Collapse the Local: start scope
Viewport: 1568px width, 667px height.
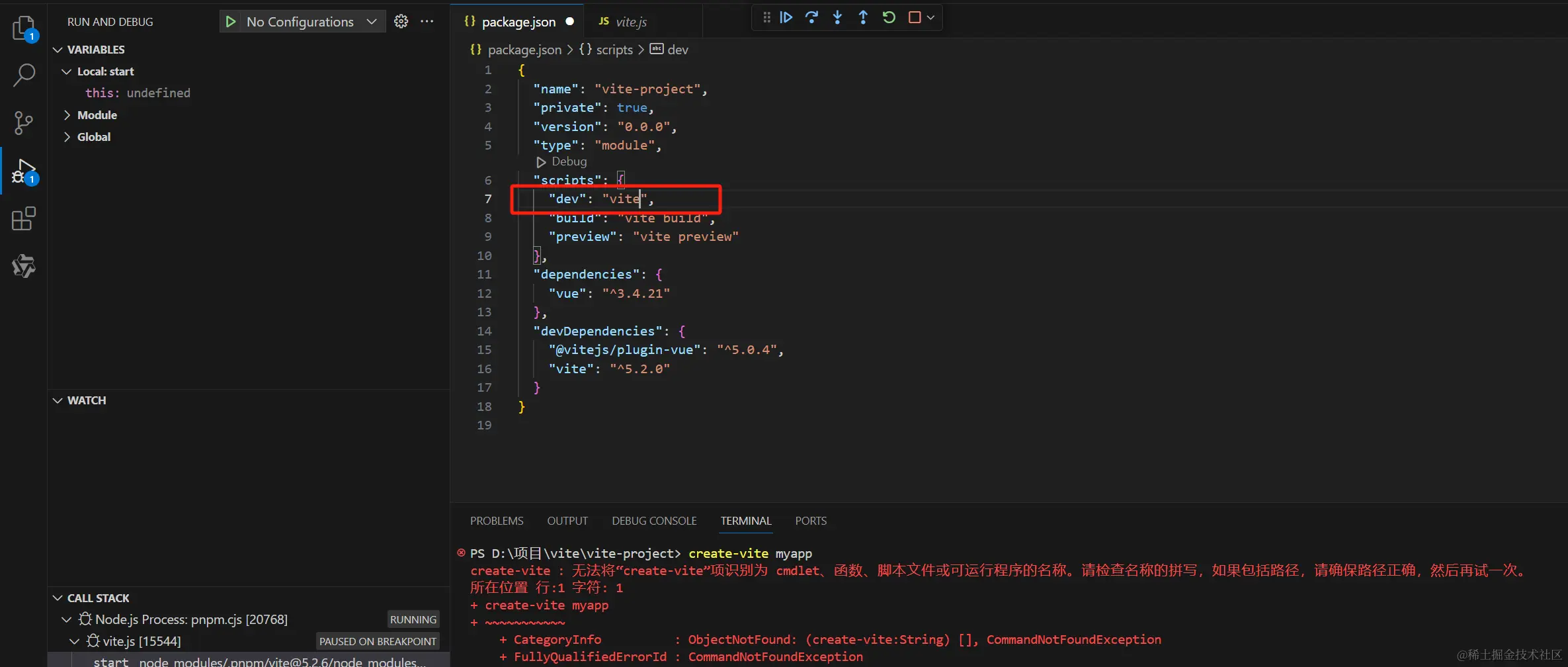[67, 71]
